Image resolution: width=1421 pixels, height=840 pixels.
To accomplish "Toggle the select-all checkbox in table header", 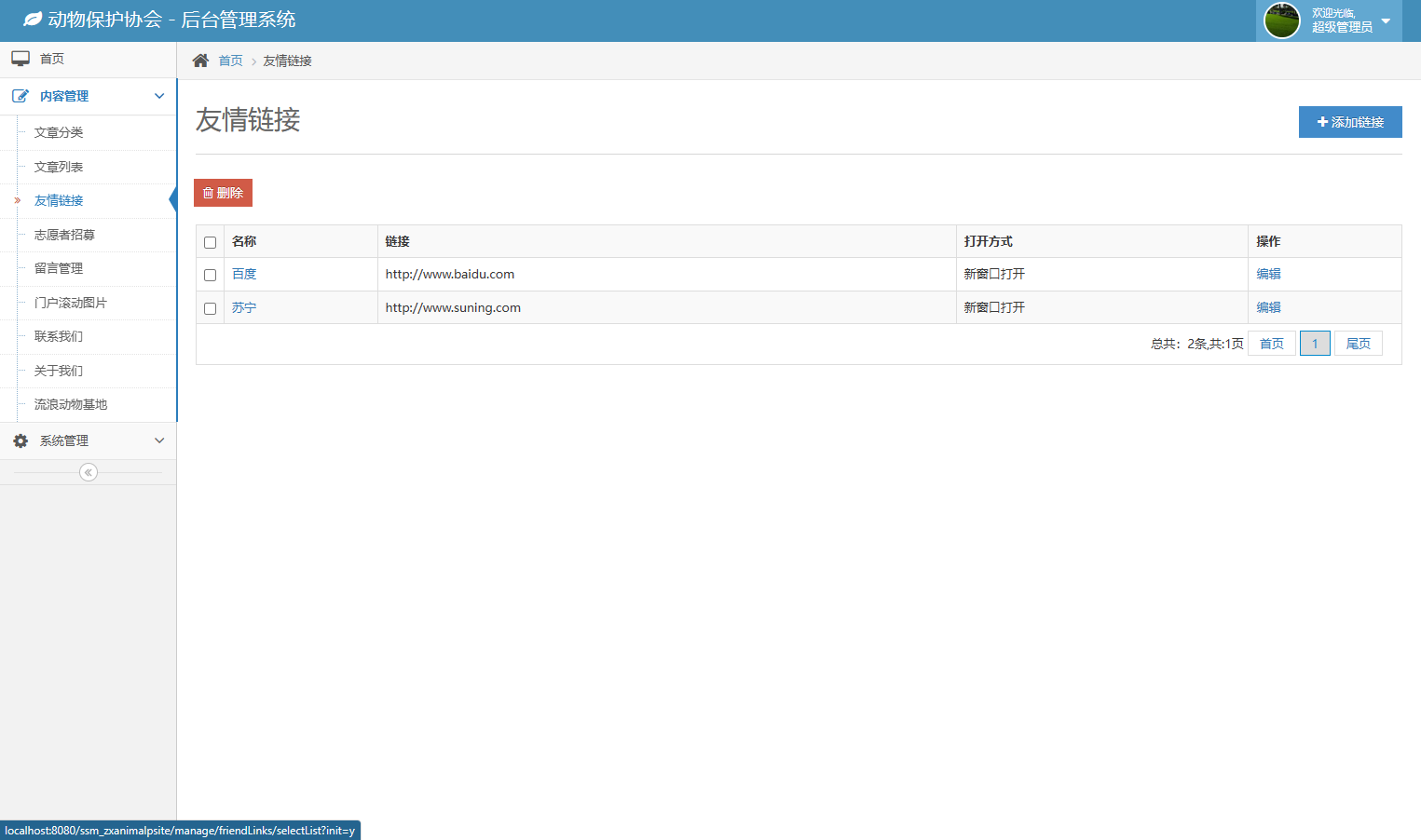I will pos(211,242).
